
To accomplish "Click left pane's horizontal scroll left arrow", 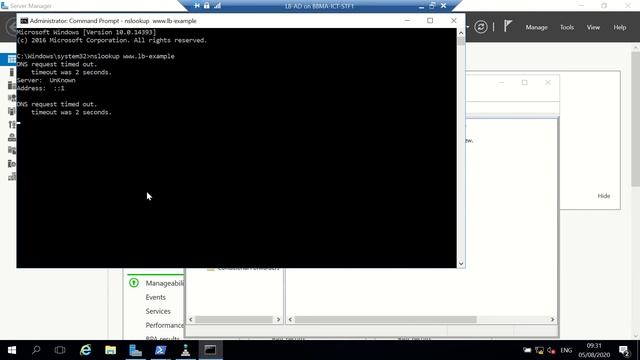I will point(191,320).
